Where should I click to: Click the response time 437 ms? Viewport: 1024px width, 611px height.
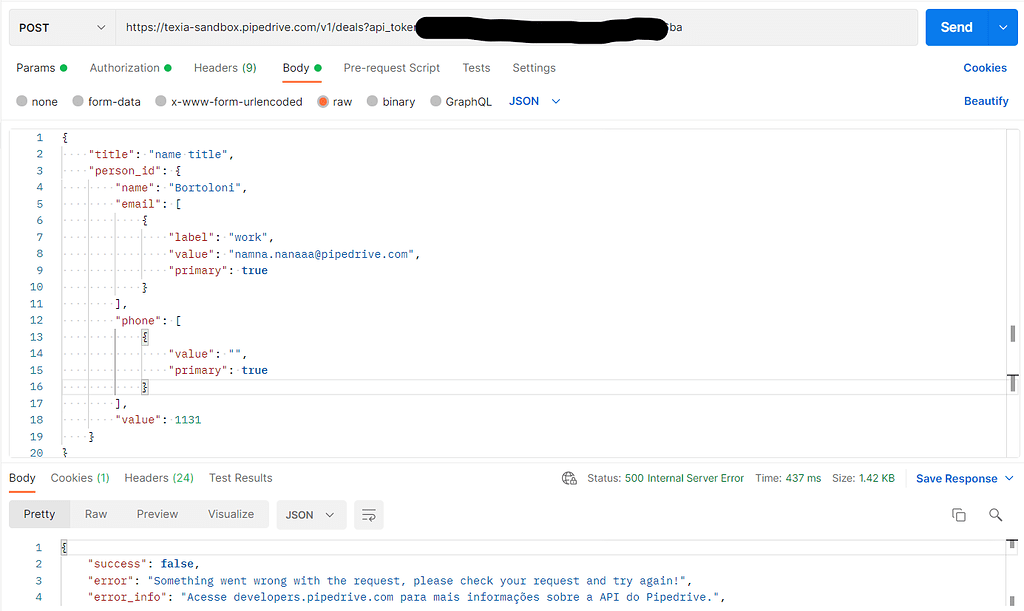[803, 478]
